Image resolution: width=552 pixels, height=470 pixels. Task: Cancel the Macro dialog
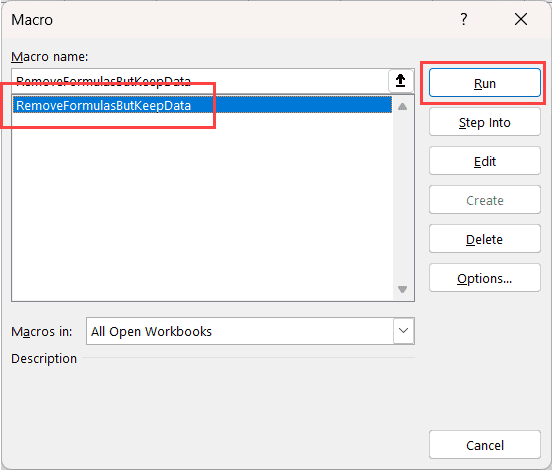click(x=485, y=445)
